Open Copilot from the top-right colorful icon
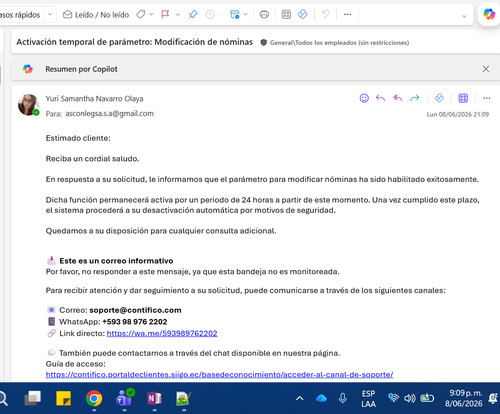The image size is (500, 414). pyautogui.click(x=489, y=14)
